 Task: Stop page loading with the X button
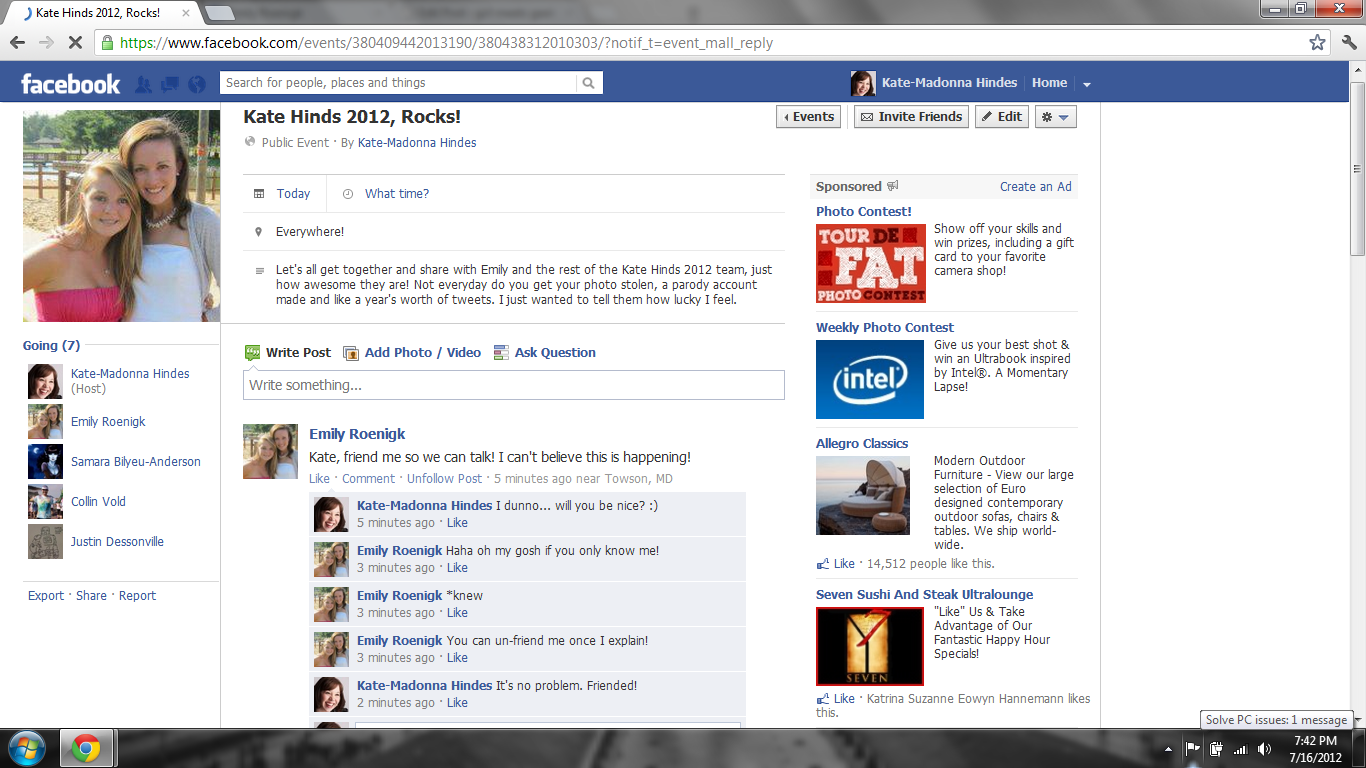click(x=76, y=43)
